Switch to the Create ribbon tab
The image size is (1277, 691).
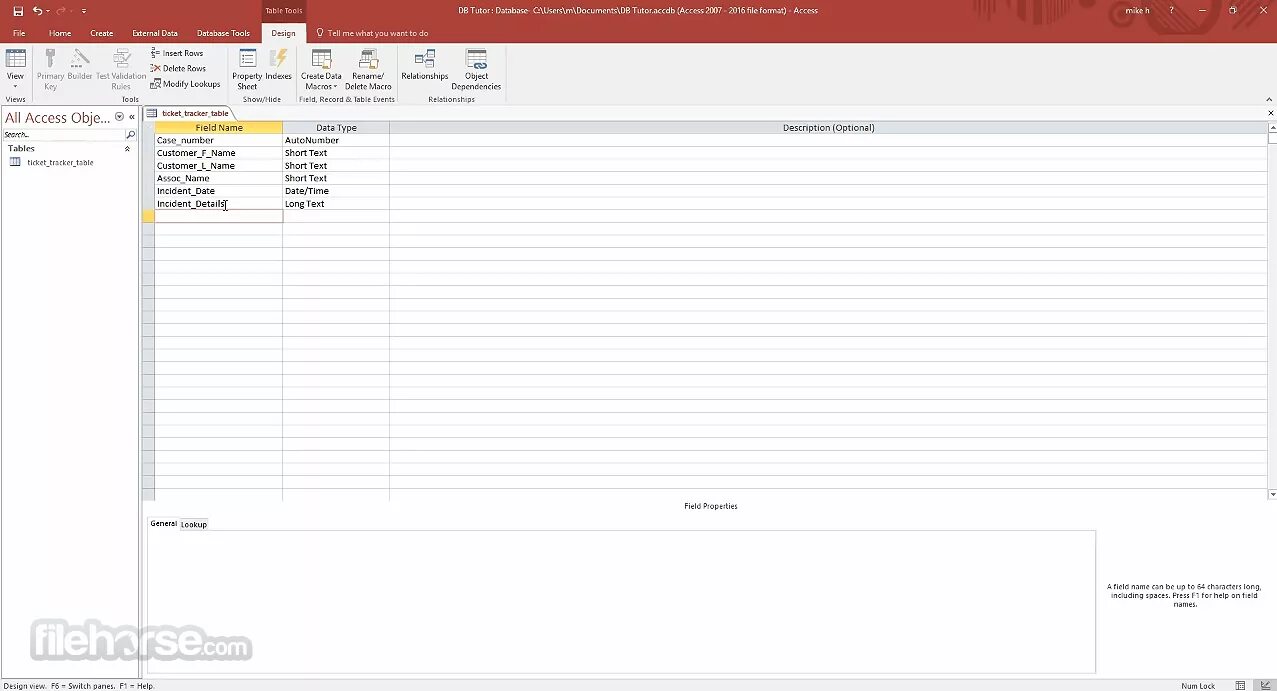click(x=101, y=33)
